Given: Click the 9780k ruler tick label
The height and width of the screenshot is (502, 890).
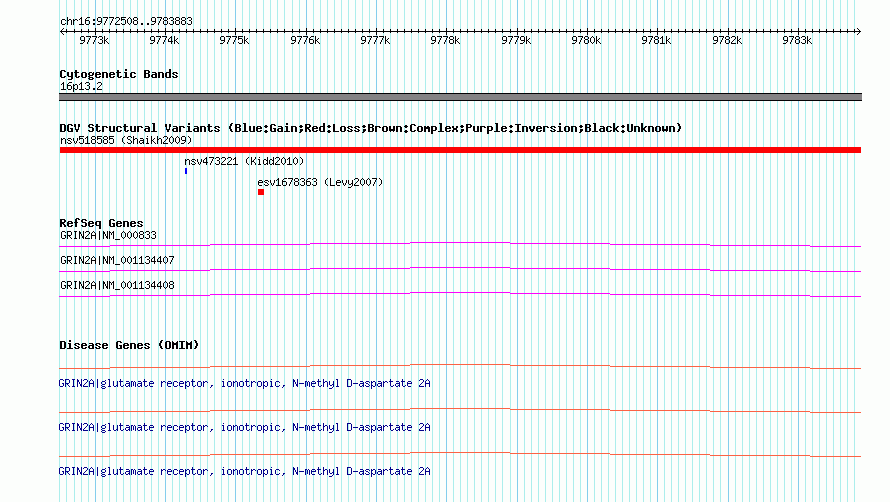Looking at the screenshot, I should (x=586, y=40).
